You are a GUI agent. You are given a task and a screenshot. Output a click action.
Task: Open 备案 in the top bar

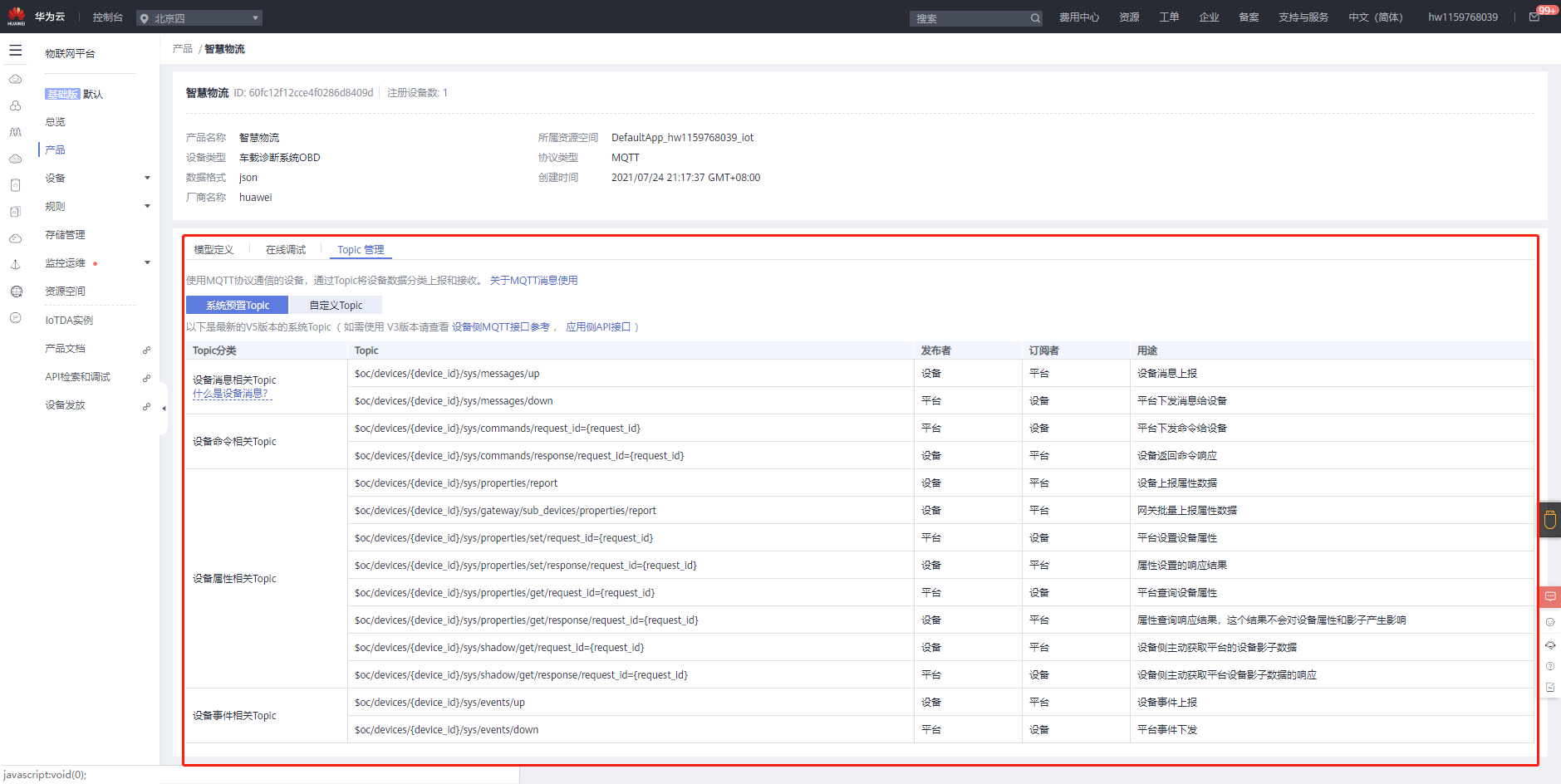[x=1249, y=17]
